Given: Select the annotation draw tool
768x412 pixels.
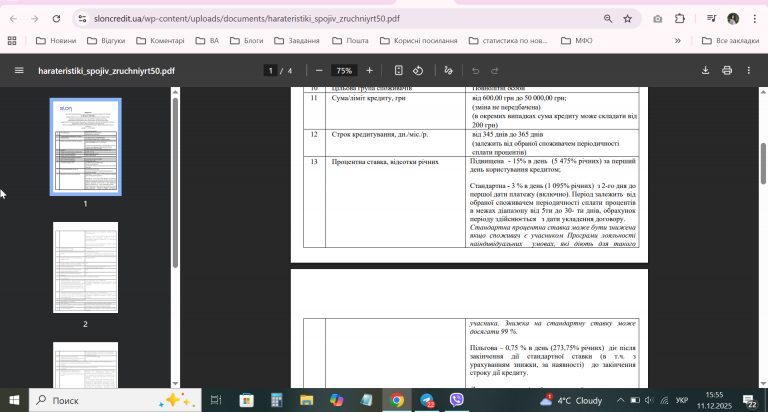Looking at the screenshot, I should coord(448,71).
